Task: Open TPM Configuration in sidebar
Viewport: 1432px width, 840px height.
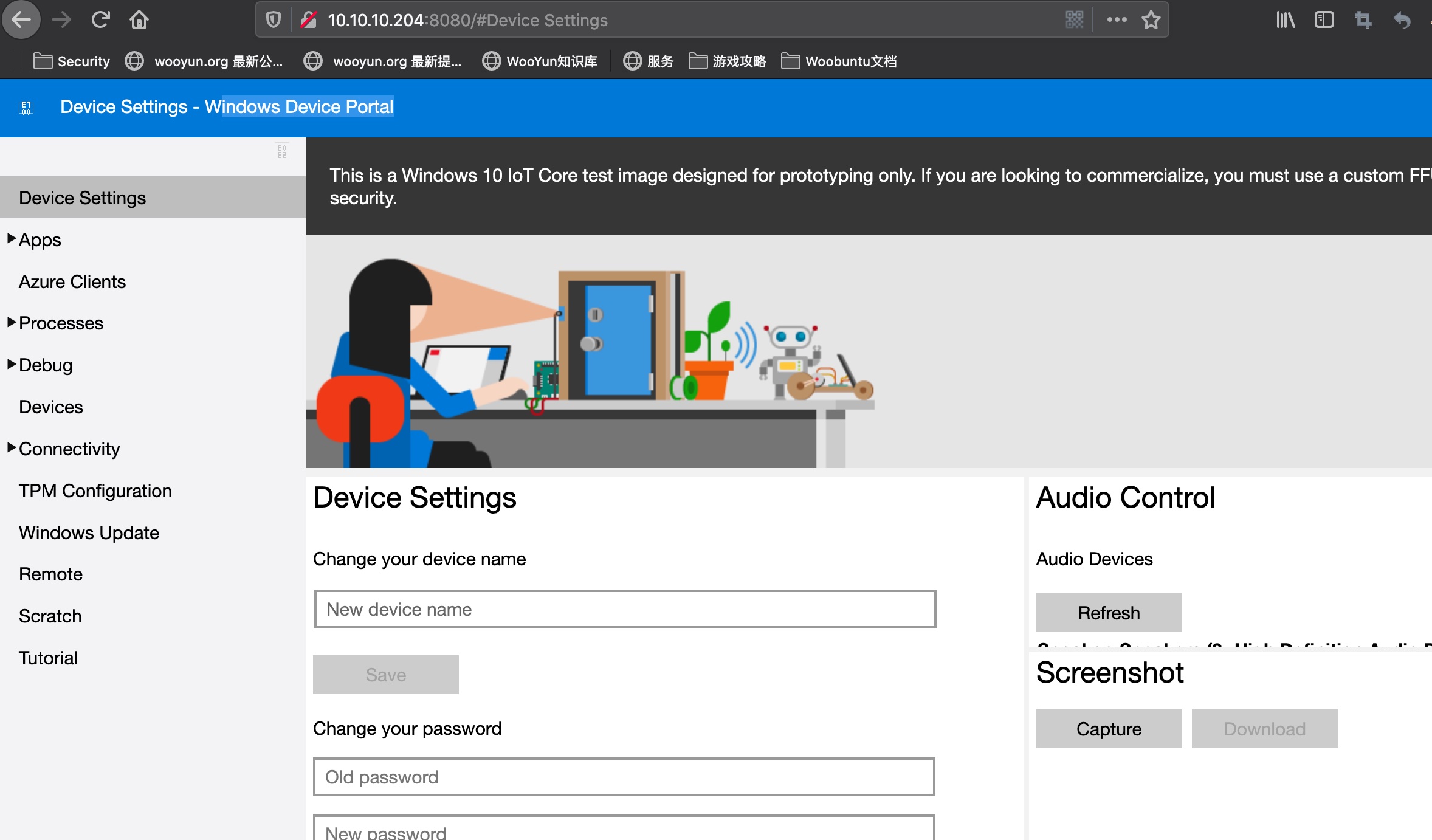Action: 95,491
